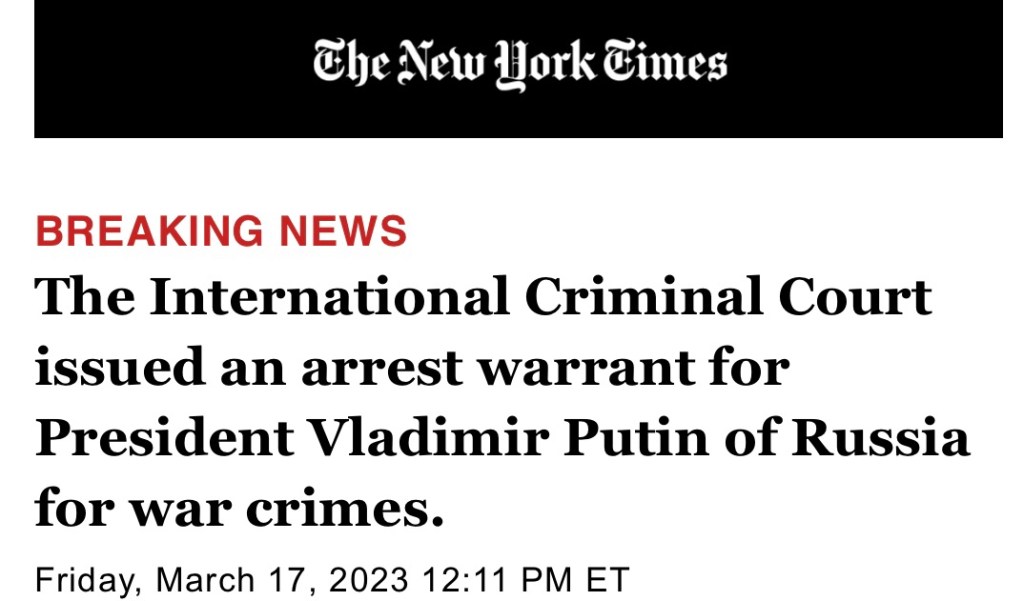Click the word "NEWS" in red label
1024x601 pixels.
pos(343,231)
